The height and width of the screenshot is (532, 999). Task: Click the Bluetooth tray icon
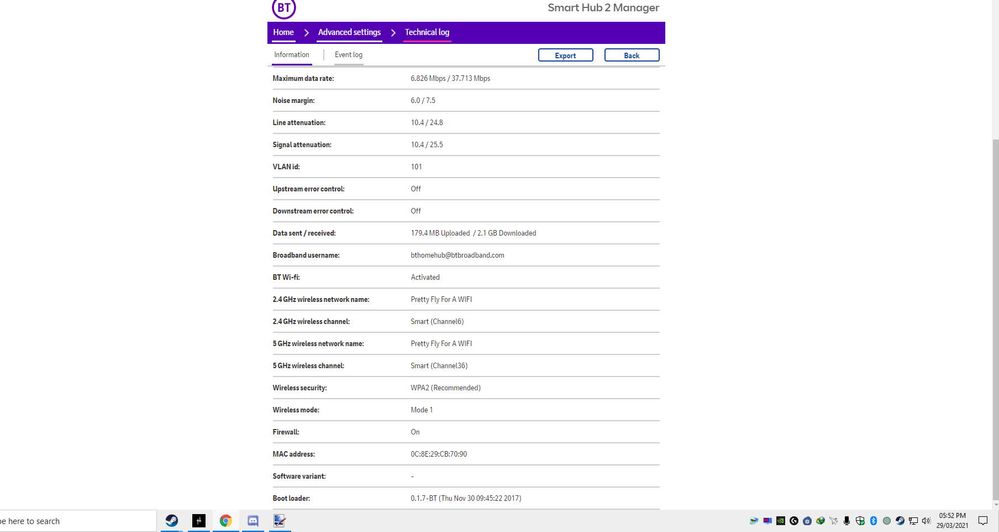[x=873, y=521]
